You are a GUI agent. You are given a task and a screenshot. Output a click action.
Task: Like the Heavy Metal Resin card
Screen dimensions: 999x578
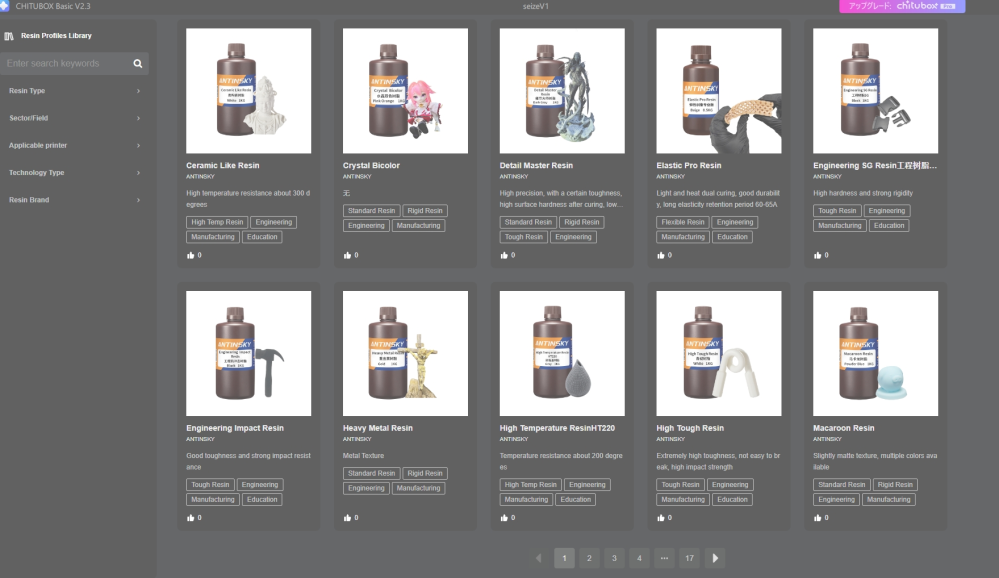pyautogui.click(x=347, y=518)
